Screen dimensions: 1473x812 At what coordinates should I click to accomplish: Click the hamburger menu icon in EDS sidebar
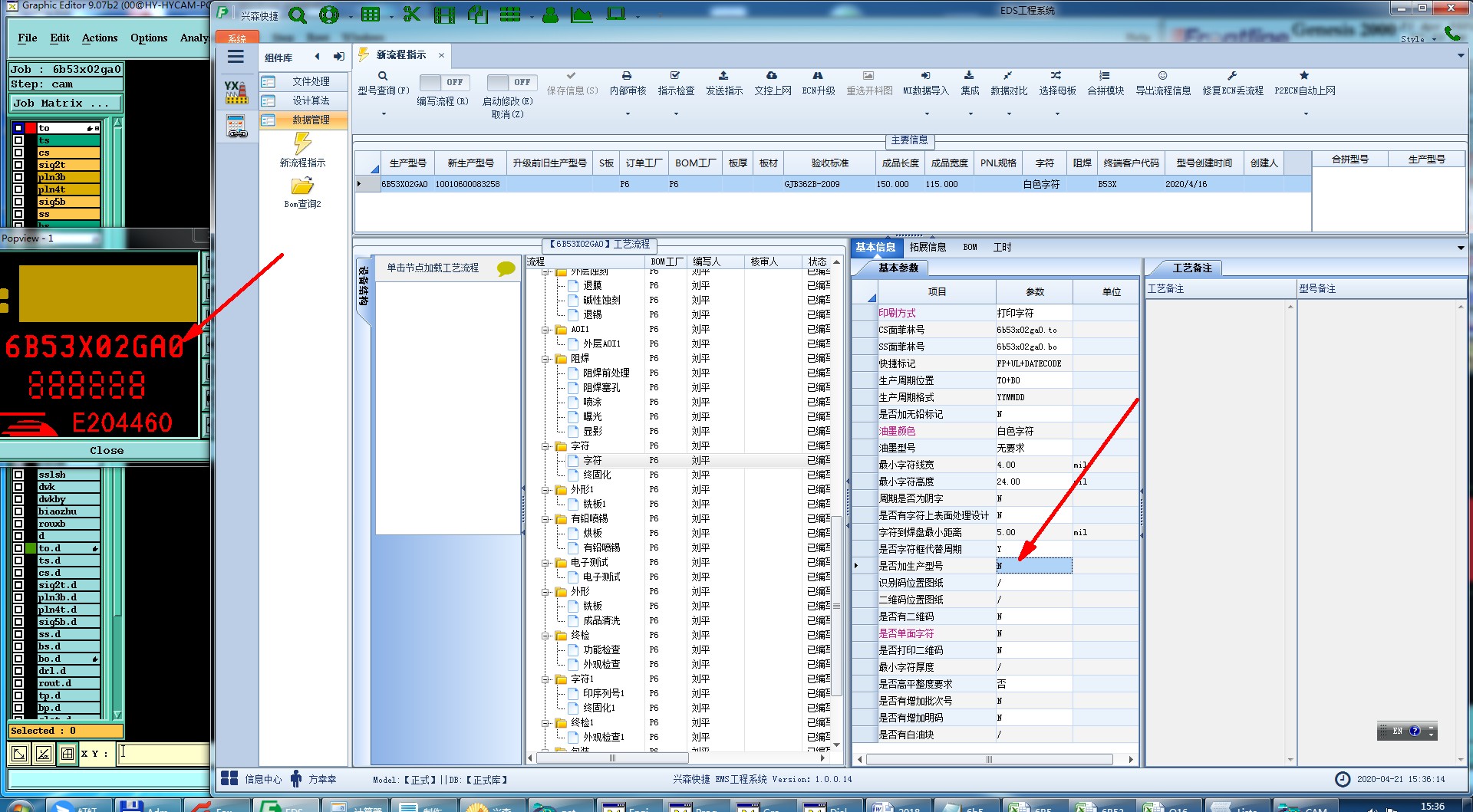coord(236,57)
